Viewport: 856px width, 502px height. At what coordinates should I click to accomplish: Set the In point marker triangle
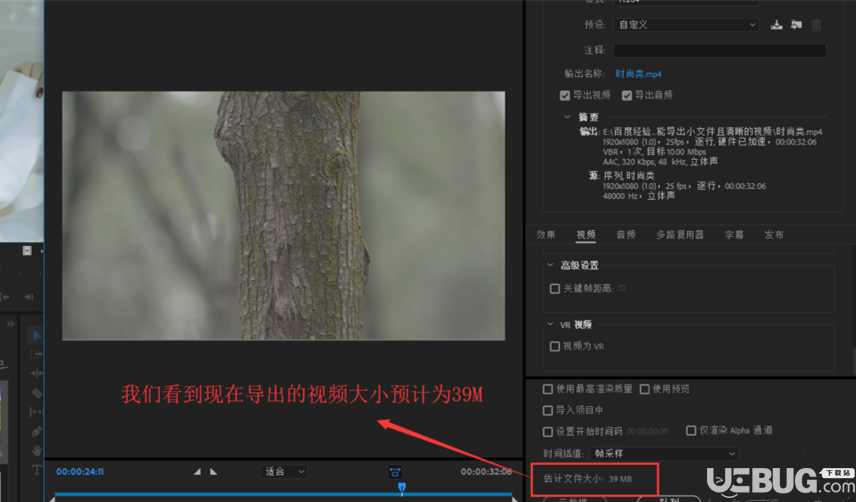[197, 471]
